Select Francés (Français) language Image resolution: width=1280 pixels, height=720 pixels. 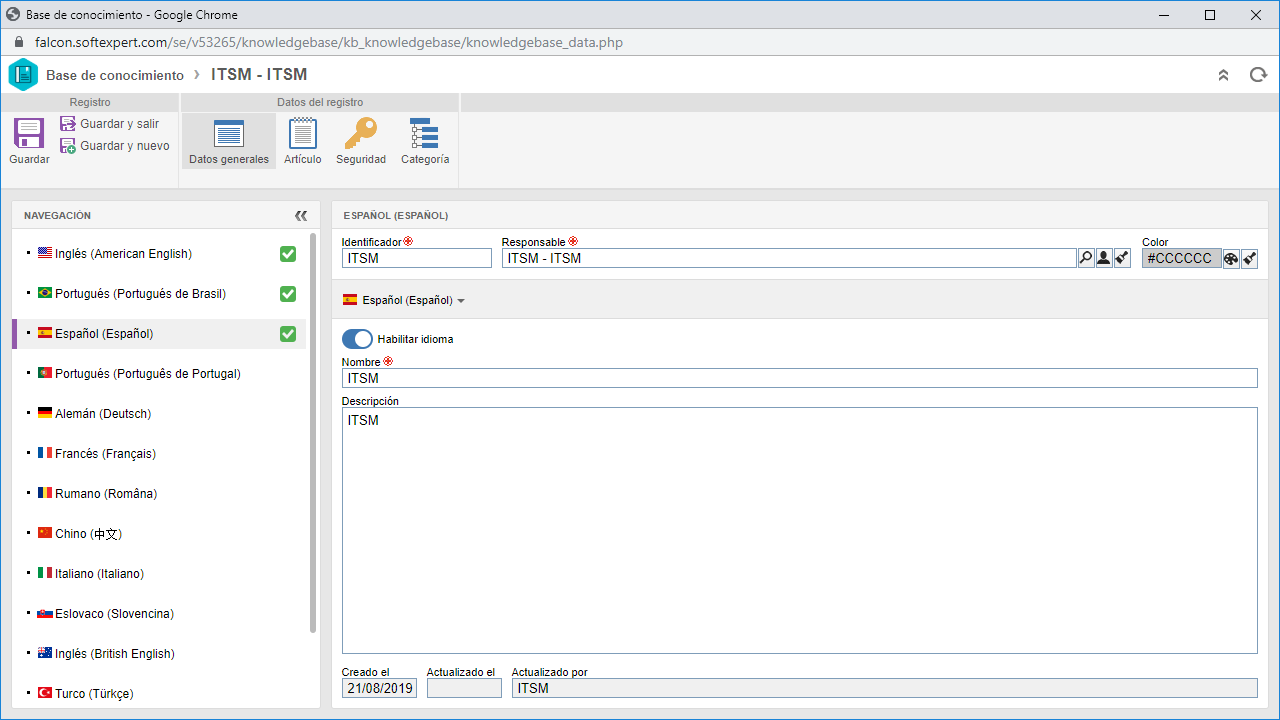[160, 454]
